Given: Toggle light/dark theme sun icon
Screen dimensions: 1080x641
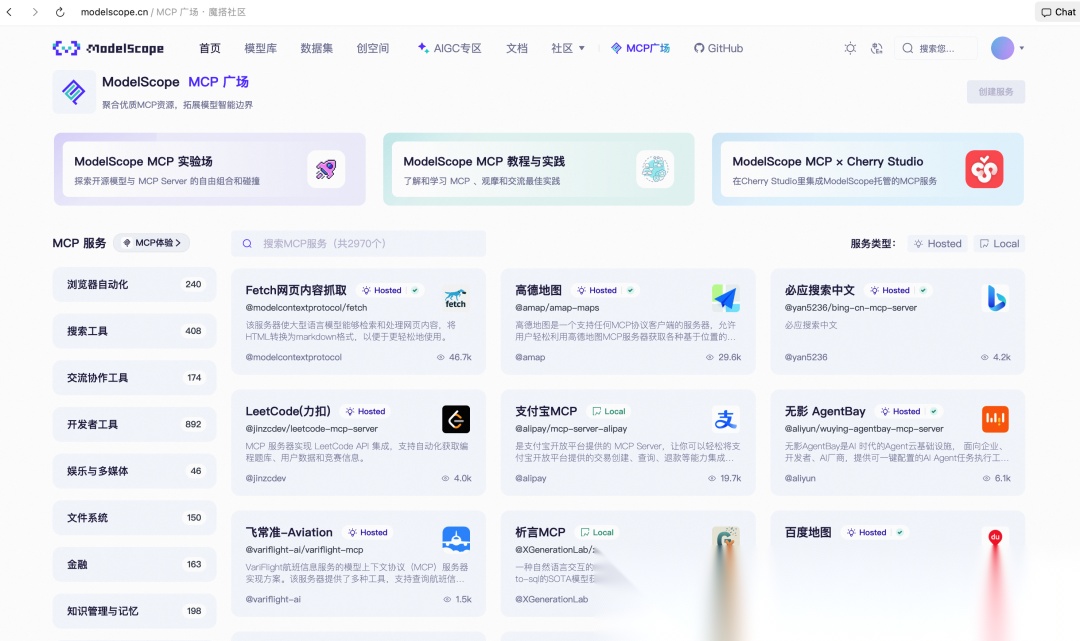Looking at the screenshot, I should (x=851, y=48).
